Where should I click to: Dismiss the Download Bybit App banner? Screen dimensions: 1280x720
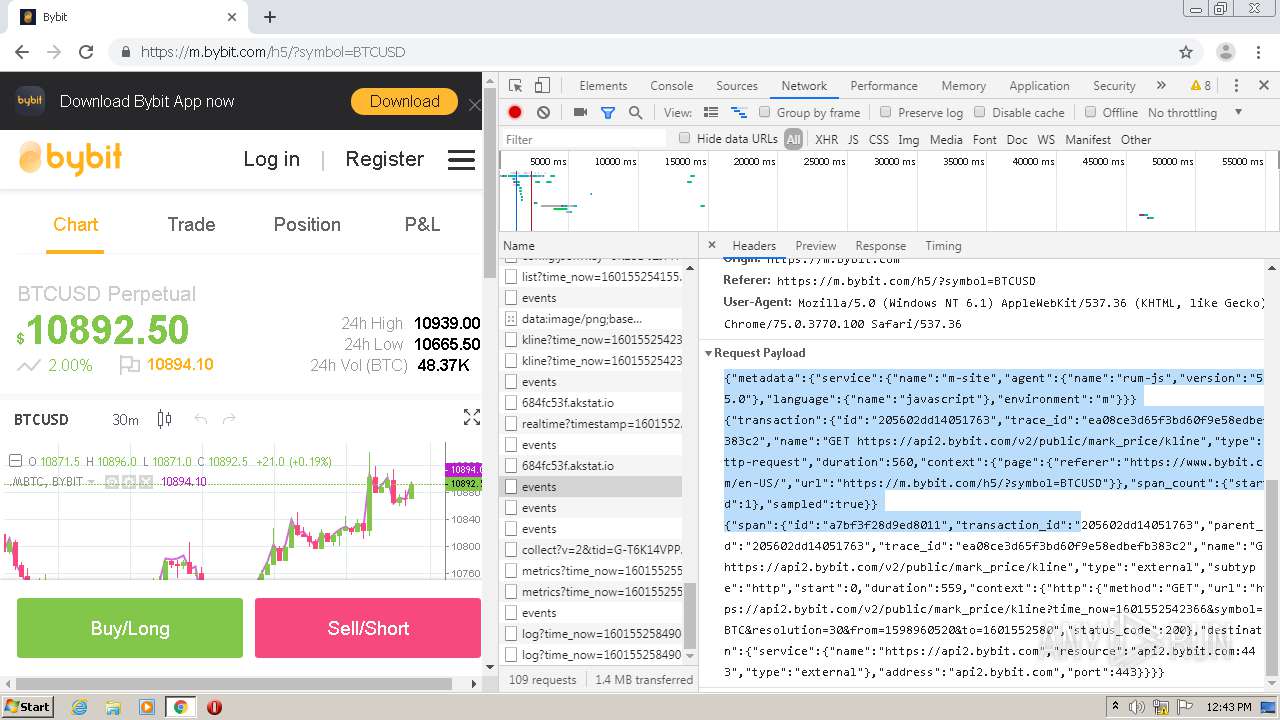[x=474, y=104]
